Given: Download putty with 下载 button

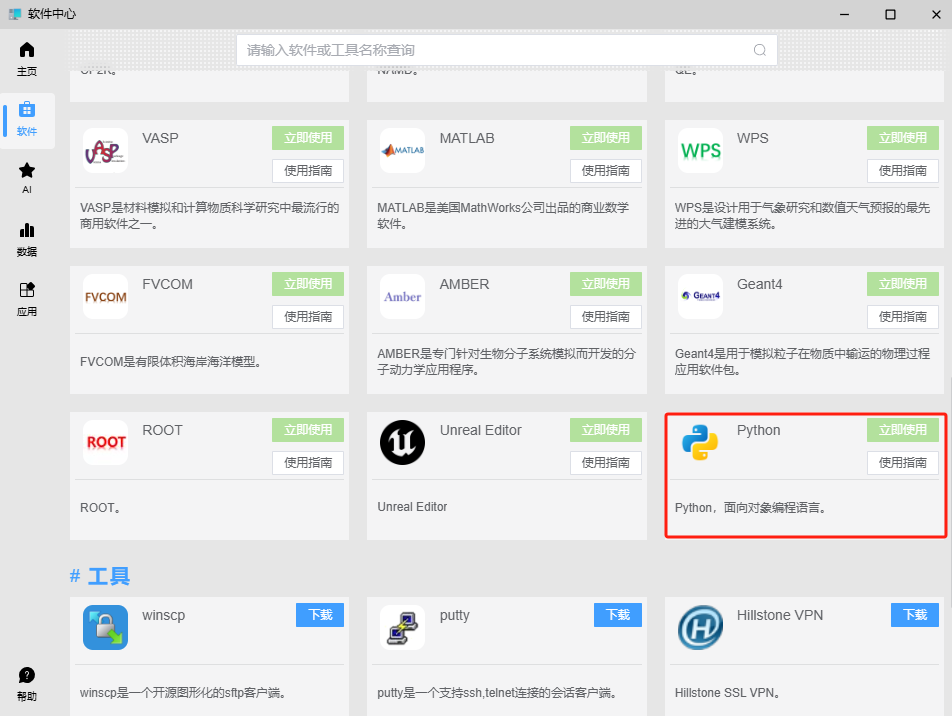Looking at the screenshot, I should click(617, 615).
